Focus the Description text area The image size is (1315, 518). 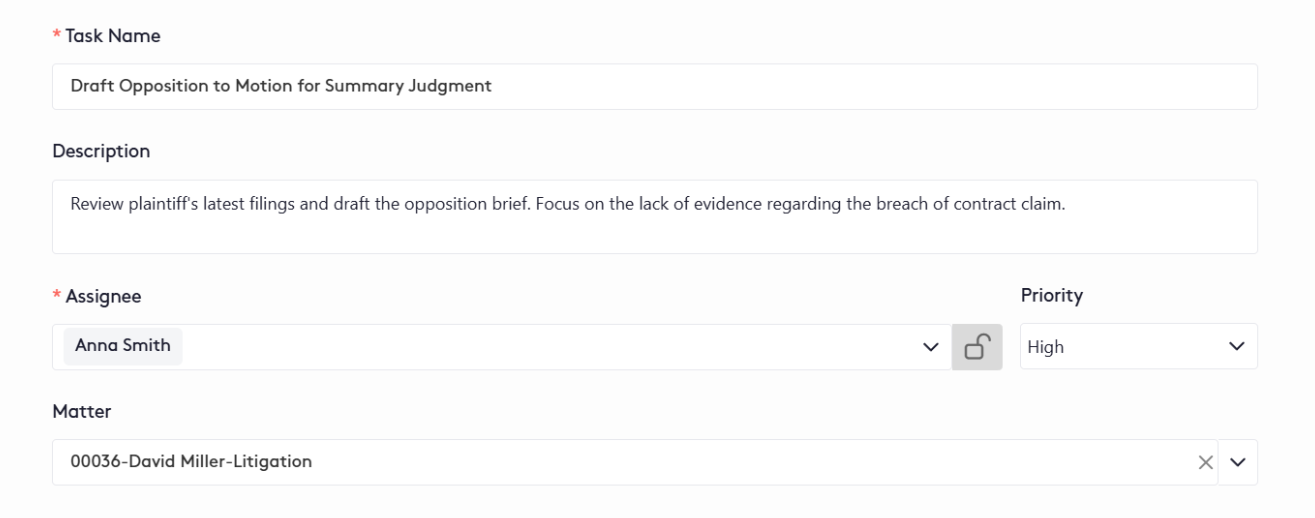point(655,230)
